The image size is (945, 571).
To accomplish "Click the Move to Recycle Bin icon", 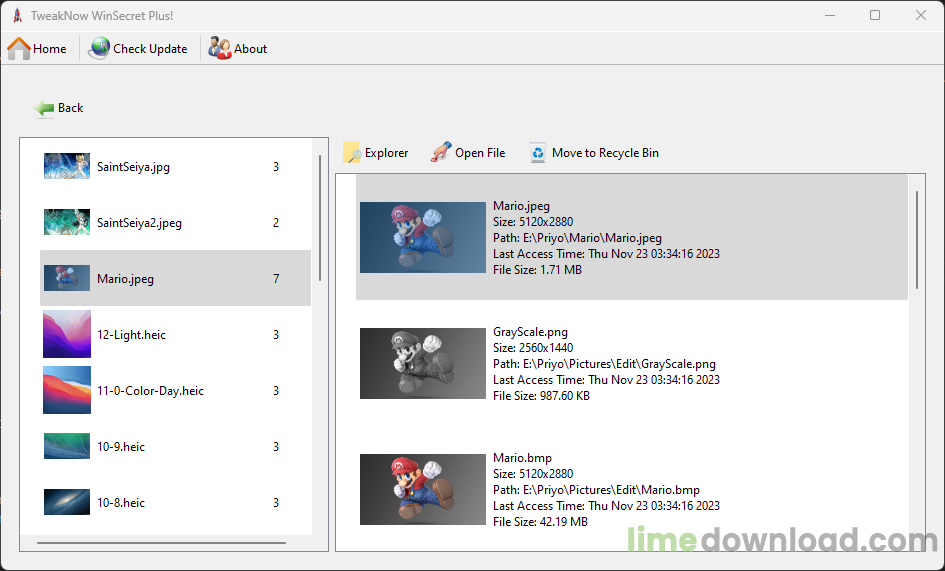I will (538, 153).
